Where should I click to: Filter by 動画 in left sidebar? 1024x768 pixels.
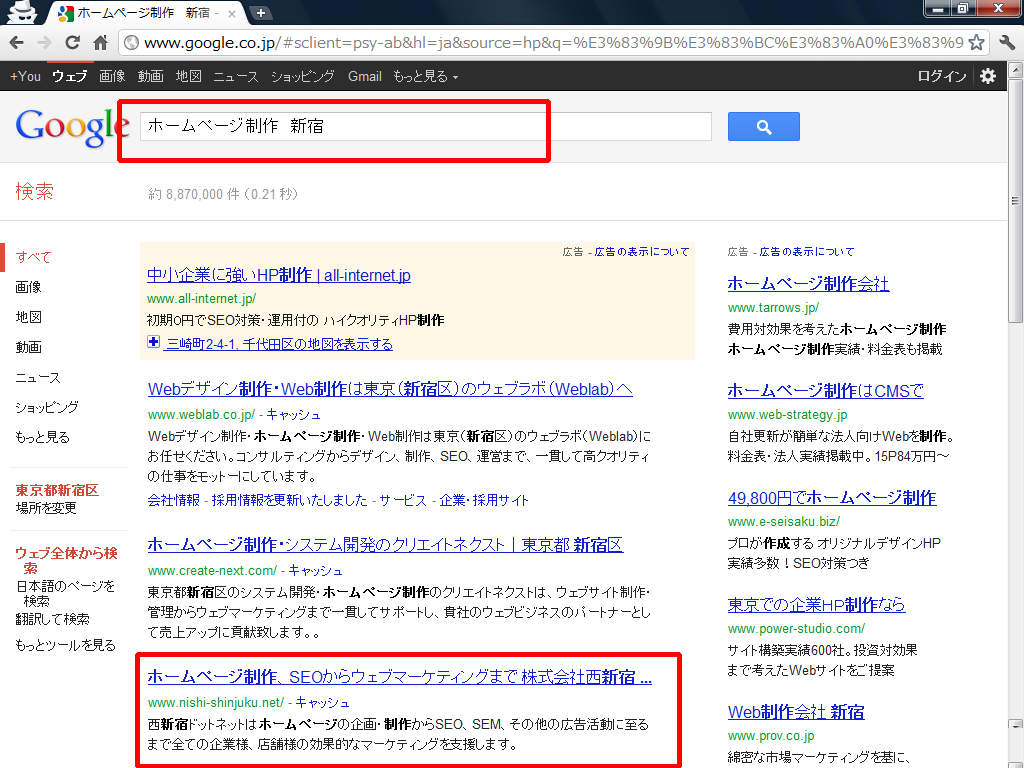[28, 347]
